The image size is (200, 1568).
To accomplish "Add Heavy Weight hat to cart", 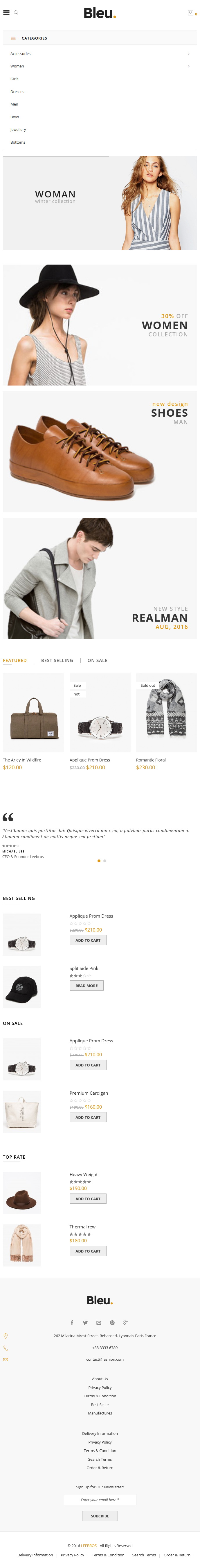I will tap(88, 1198).
